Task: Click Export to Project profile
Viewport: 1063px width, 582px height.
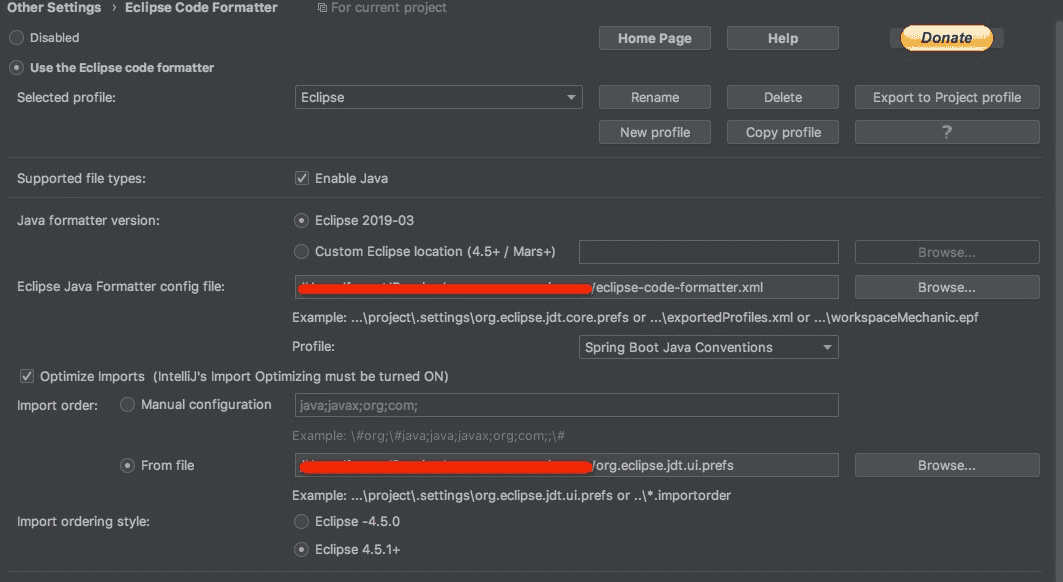Action: coord(947,97)
